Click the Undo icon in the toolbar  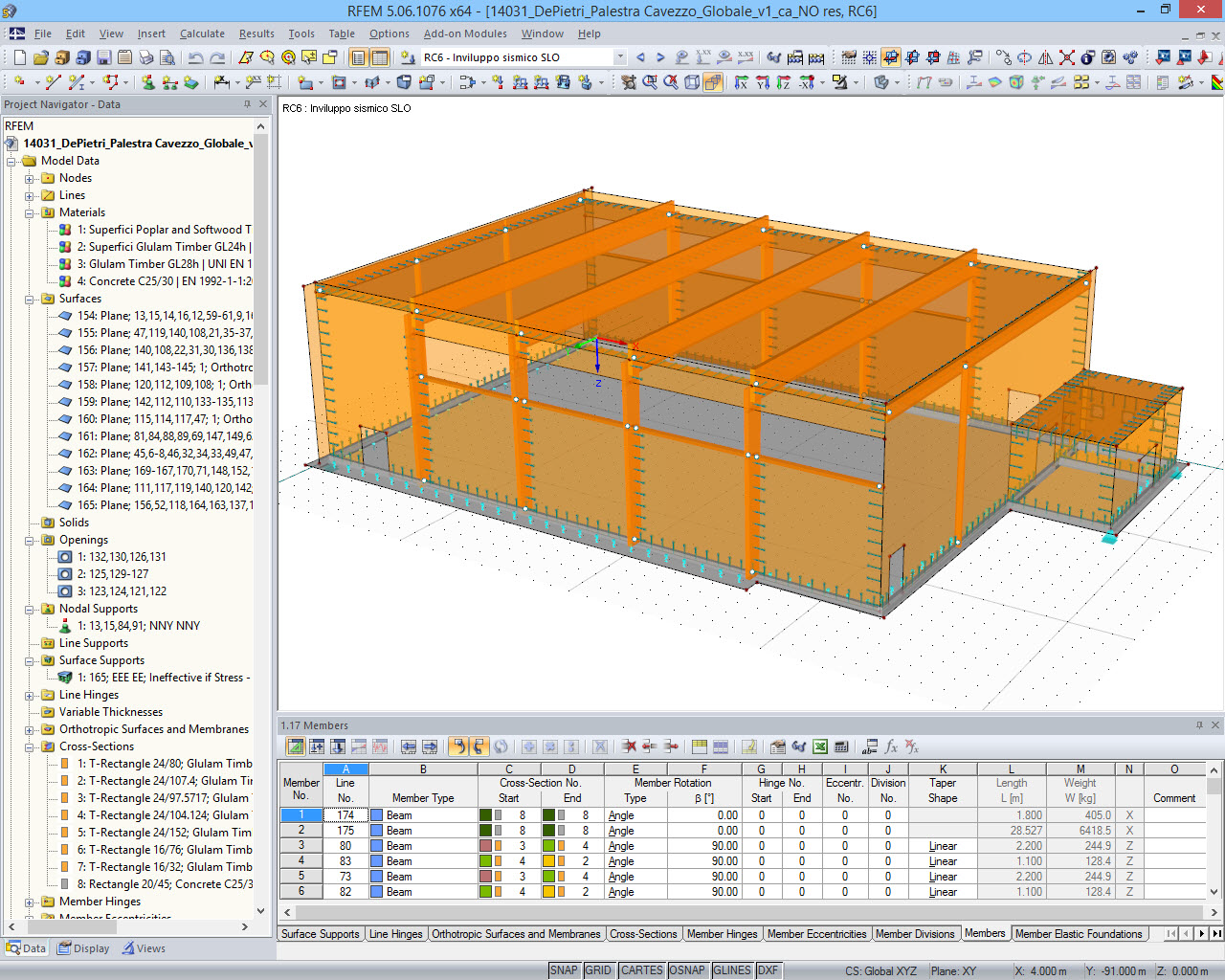(194, 57)
